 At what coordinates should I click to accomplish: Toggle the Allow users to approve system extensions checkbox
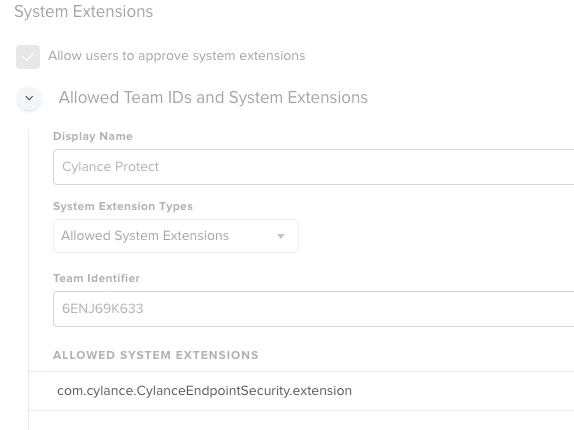(x=28, y=57)
